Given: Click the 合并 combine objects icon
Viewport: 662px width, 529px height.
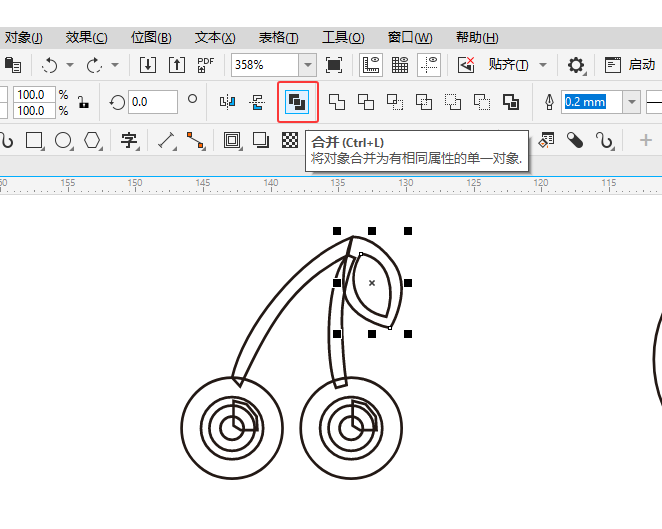Looking at the screenshot, I should click(x=297, y=102).
